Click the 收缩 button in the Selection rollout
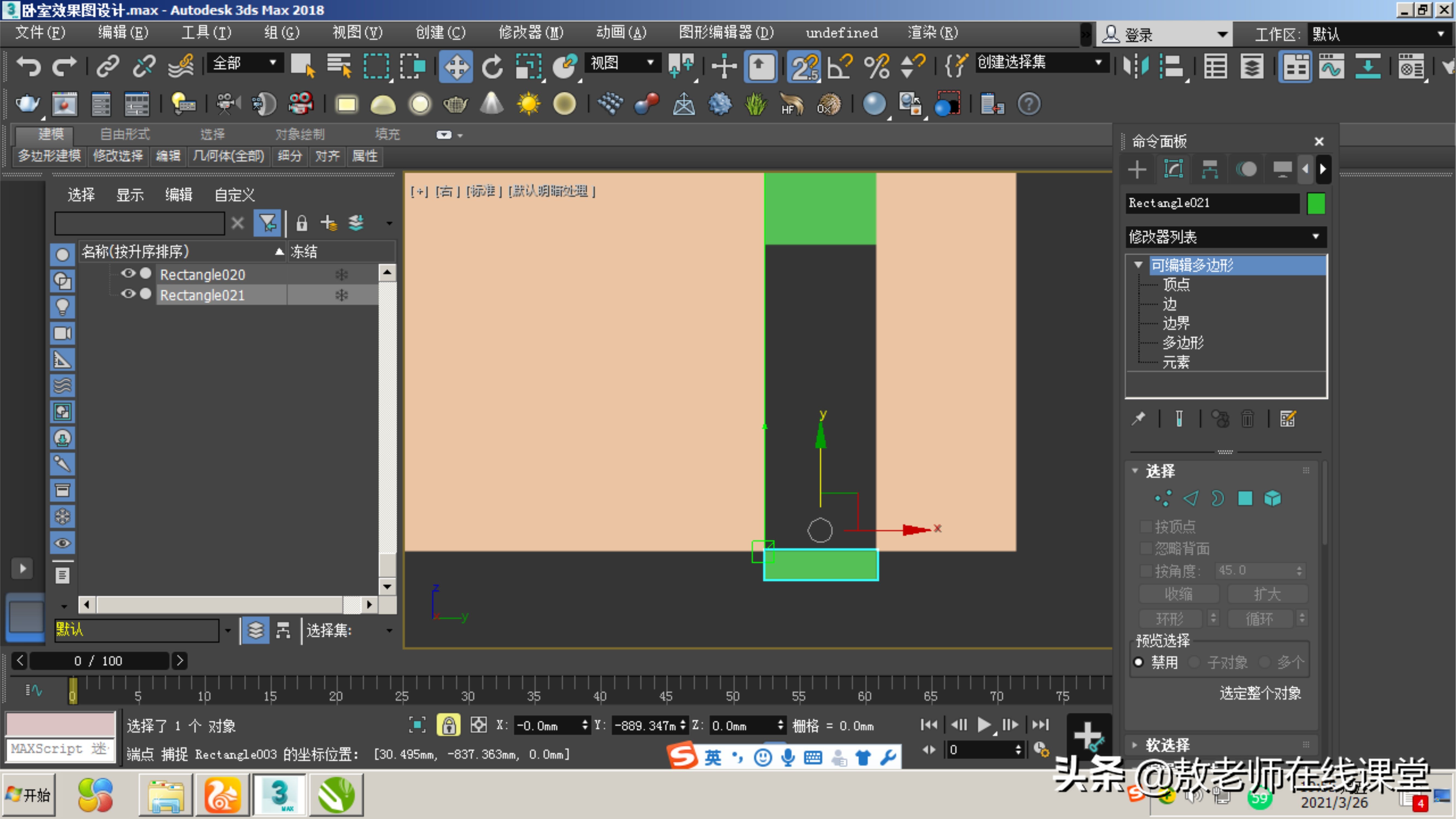This screenshot has width=1456, height=819. (1179, 594)
